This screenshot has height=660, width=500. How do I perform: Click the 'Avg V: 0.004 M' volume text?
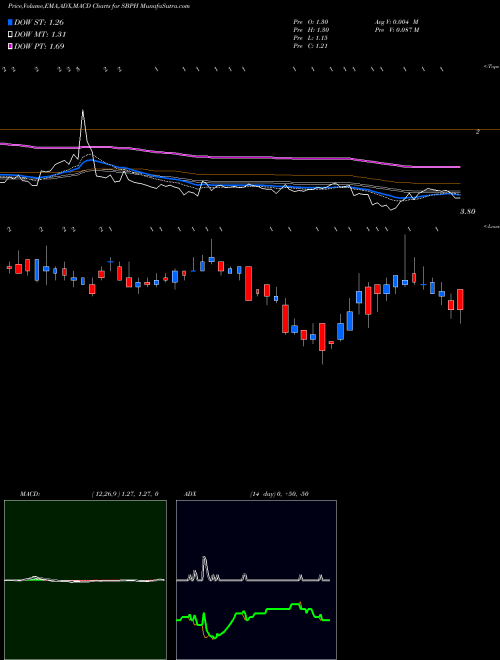click(396, 22)
